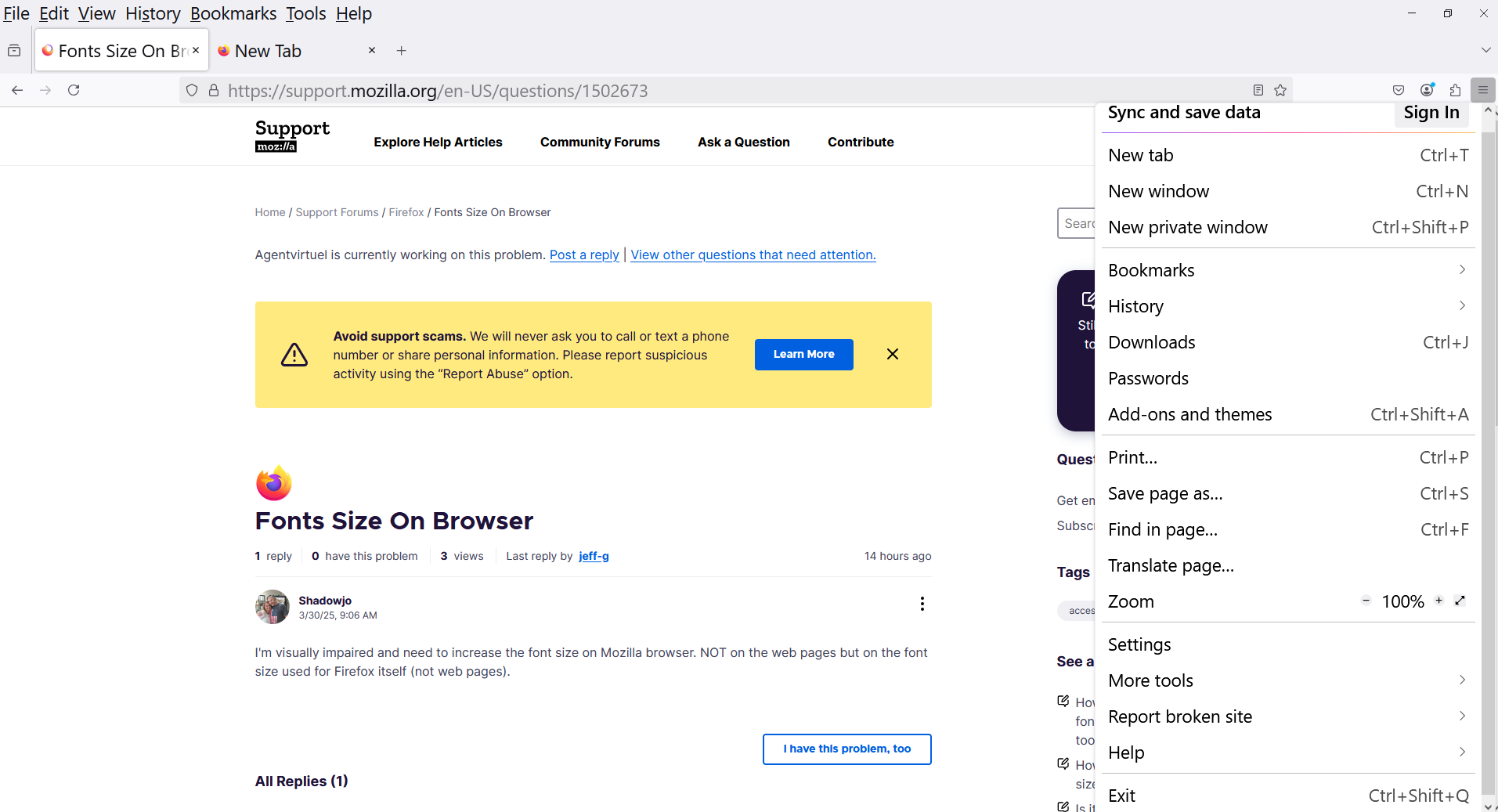
Task: Dismiss the support scams warning banner
Action: click(893, 354)
